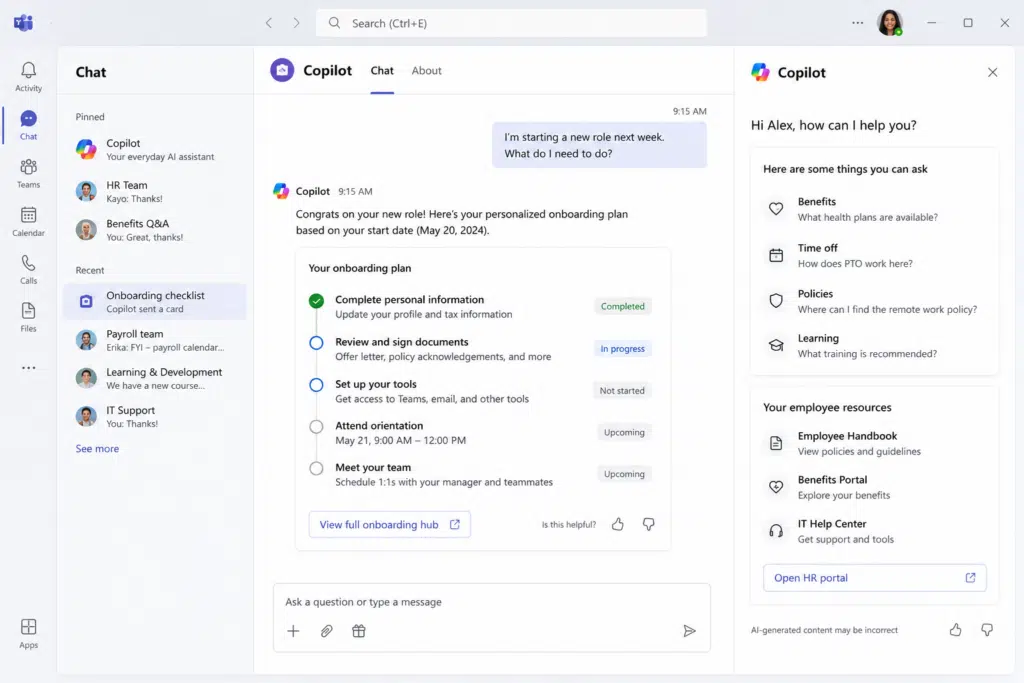1024x683 pixels.
Task: Click See more in chat list
Action: point(97,448)
